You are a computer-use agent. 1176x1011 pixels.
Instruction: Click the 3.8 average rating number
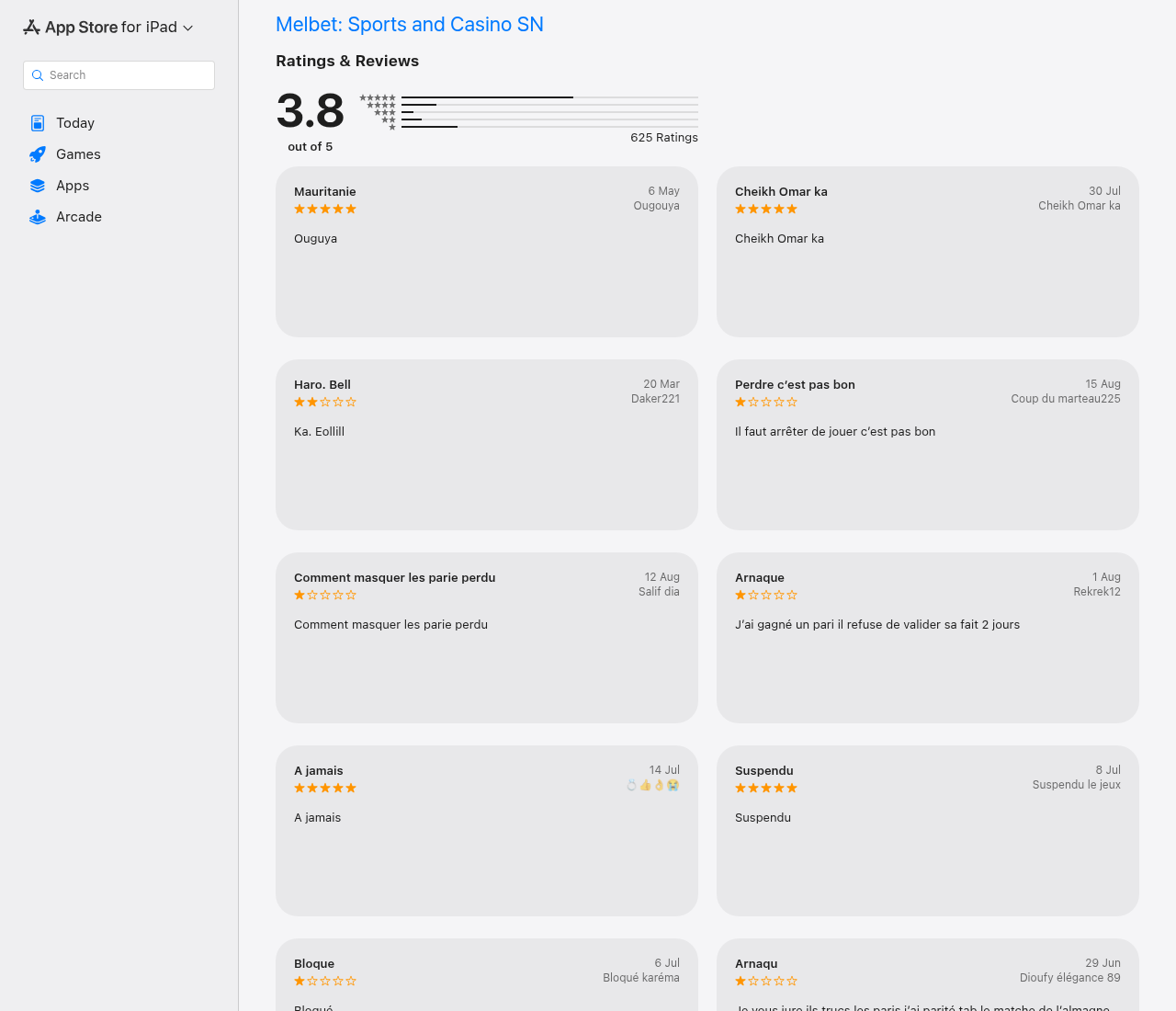pyautogui.click(x=311, y=111)
